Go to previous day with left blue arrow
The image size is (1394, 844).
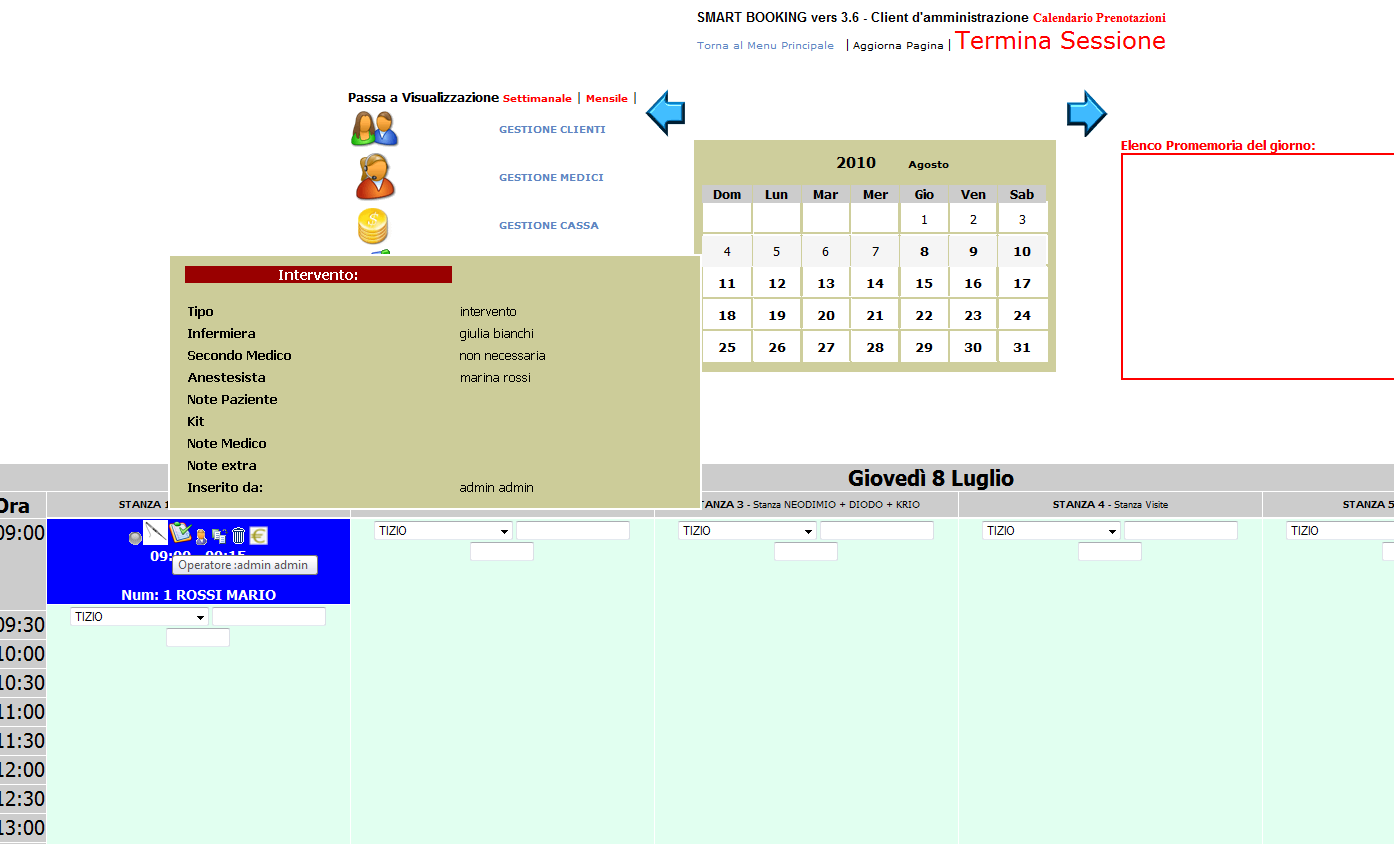click(666, 113)
